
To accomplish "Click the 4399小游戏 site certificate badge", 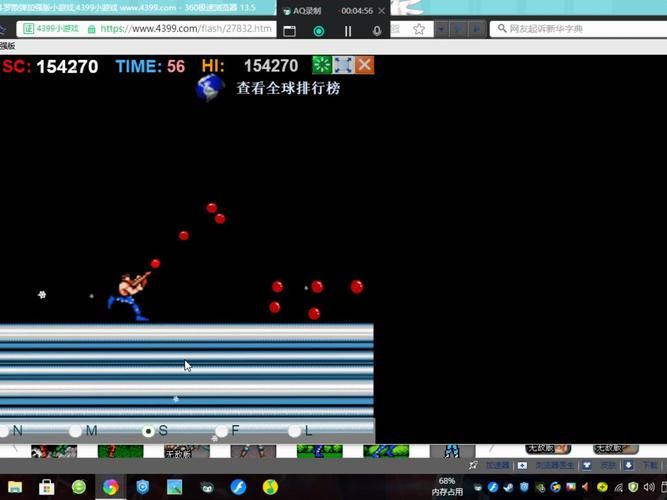I will (51, 29).
